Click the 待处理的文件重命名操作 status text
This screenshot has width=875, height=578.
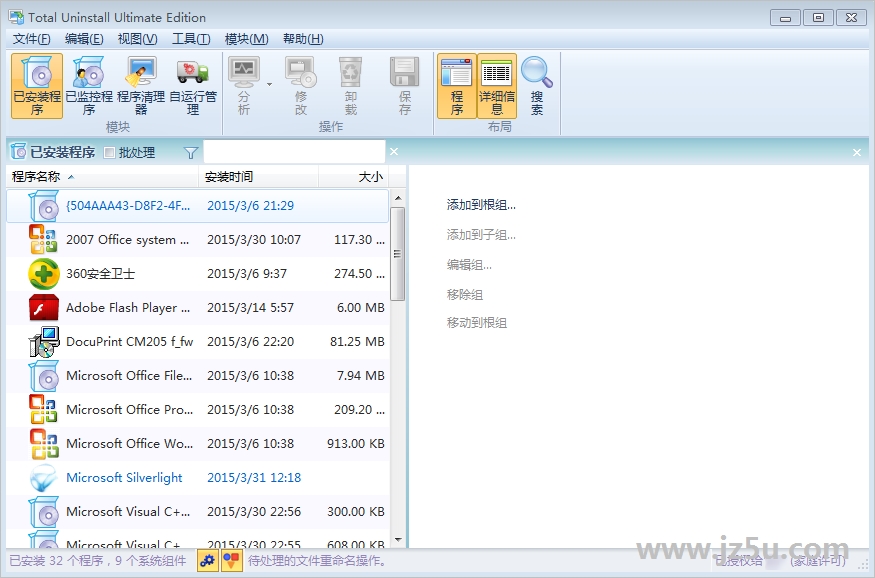click(319, 561)
